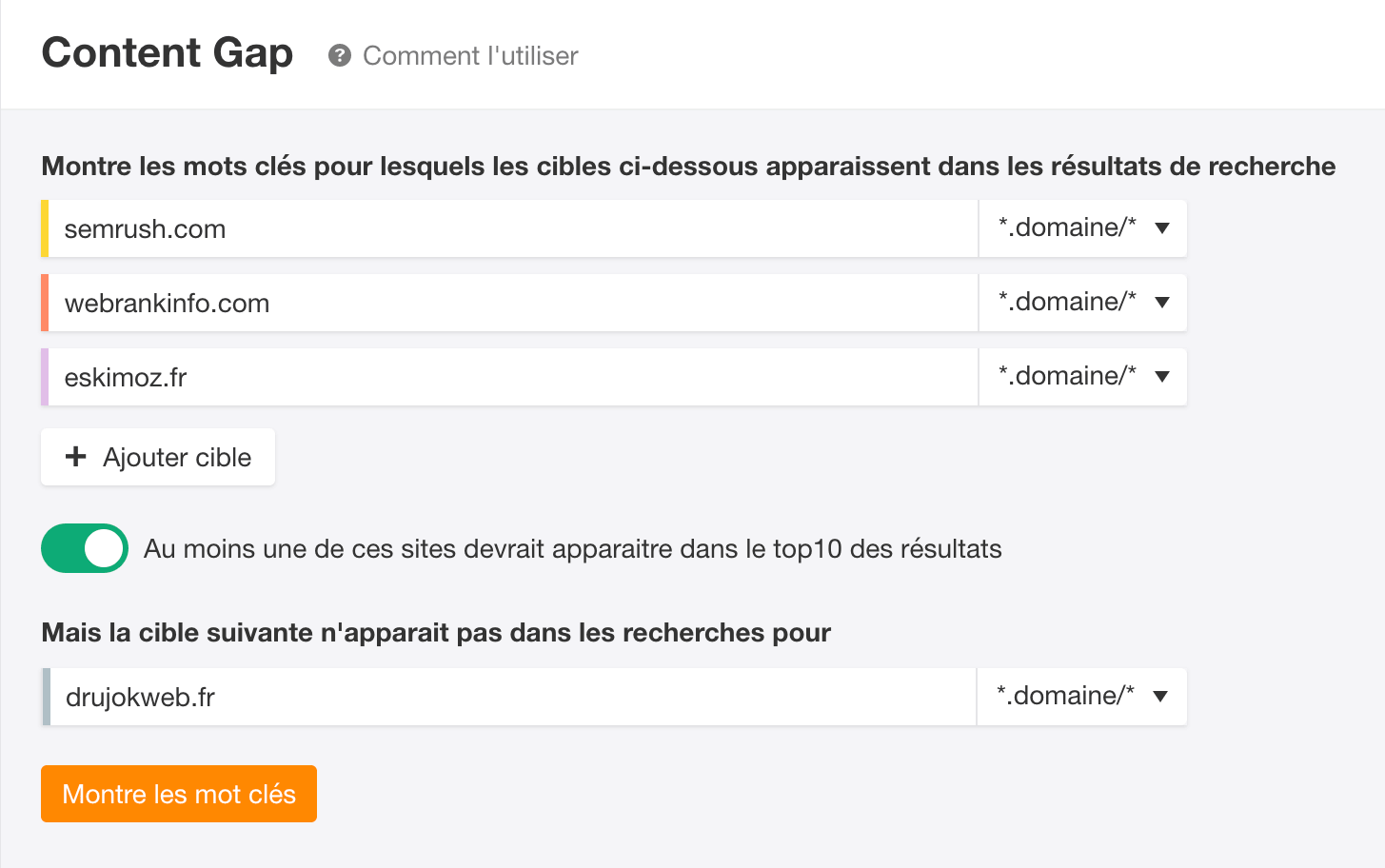Viewport: 1385px width, 868px height.
Task: Open the eskimoz.fr *.domaine/* dropdown
Action: pos(1083,377)
